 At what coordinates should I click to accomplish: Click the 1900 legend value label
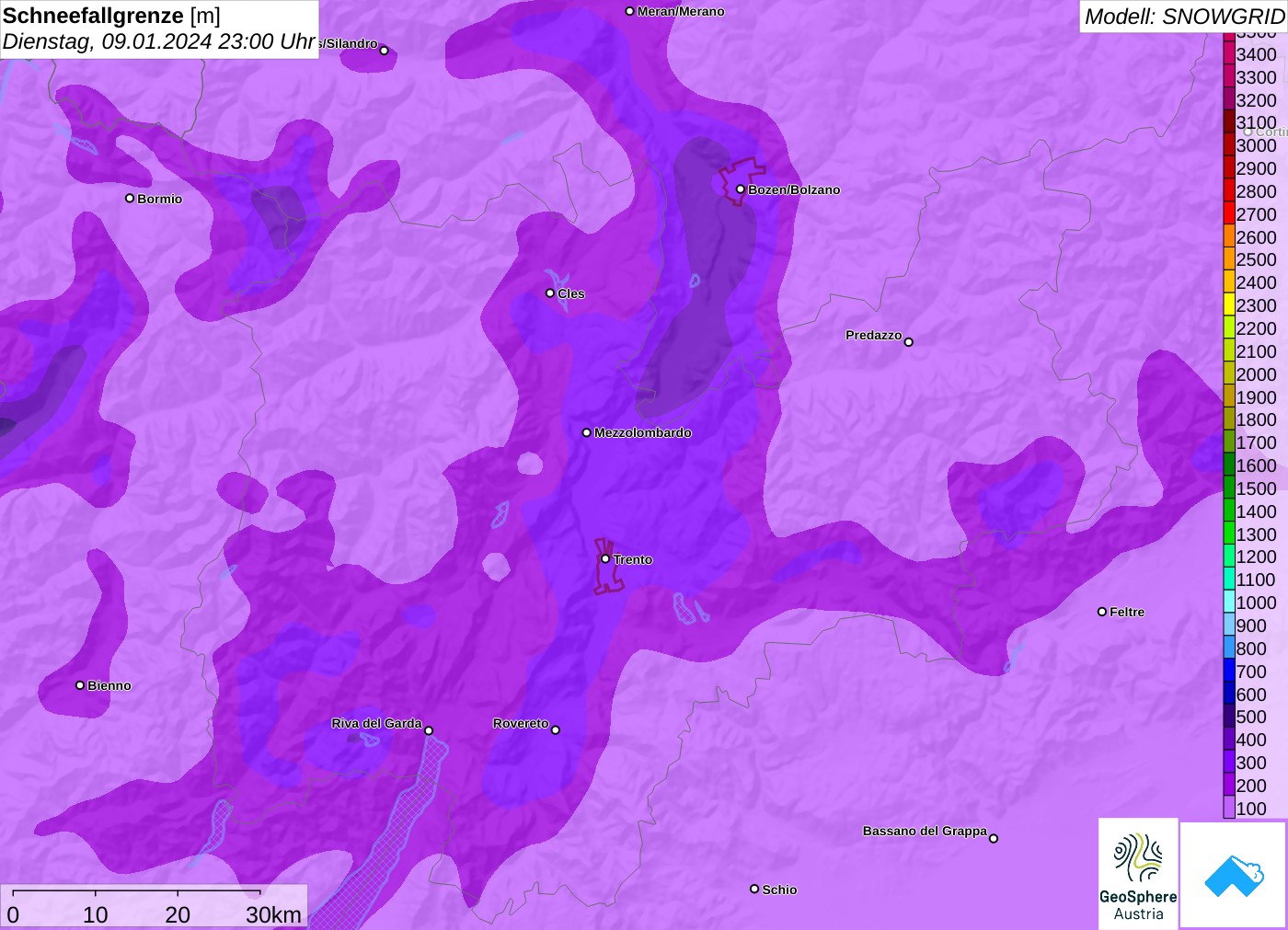pos(1256,397)
